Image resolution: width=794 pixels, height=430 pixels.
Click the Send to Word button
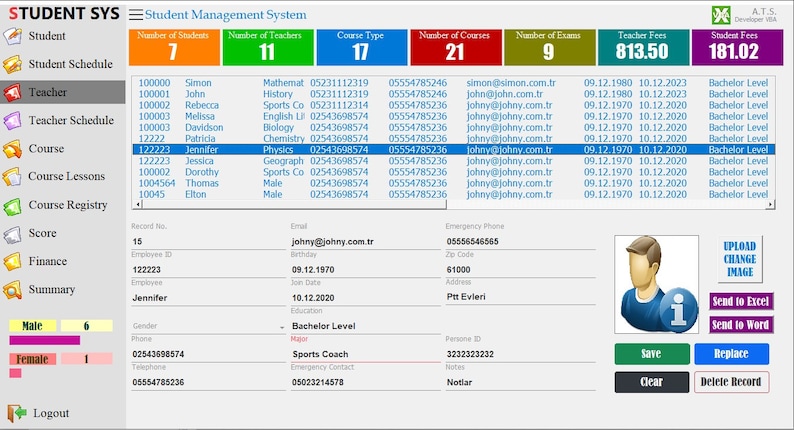pyautogui.click(x=741, y=325)
